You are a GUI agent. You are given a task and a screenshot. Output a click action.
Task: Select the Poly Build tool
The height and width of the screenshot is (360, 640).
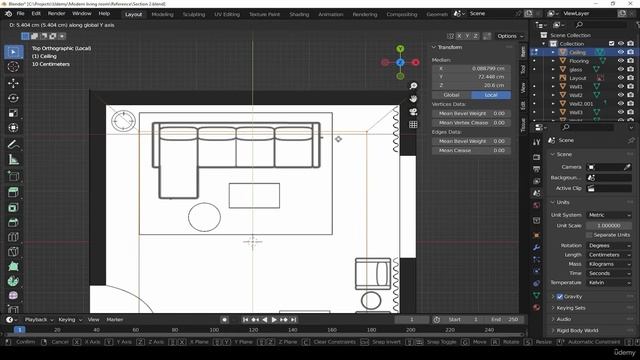point(13,266)
